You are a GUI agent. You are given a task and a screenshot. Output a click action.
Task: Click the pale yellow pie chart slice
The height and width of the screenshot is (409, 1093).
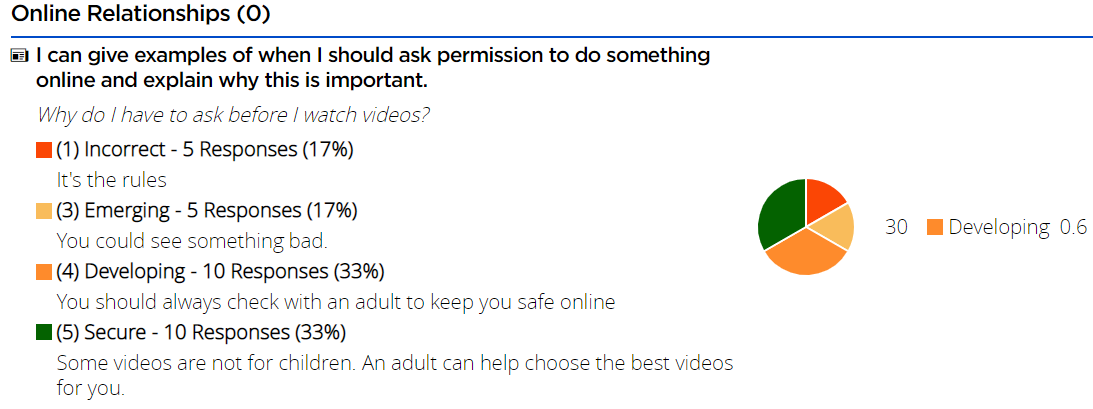point(836,227)
